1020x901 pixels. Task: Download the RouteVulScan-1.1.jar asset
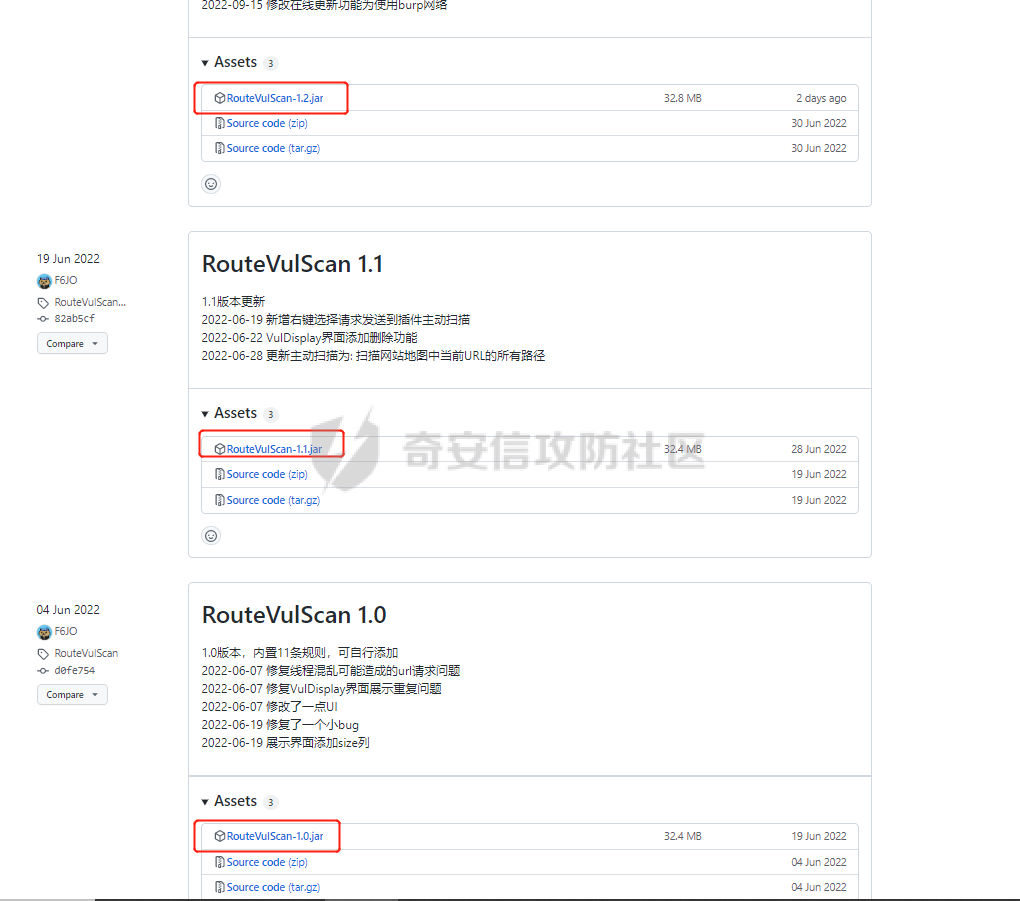(x=274, y=449)
